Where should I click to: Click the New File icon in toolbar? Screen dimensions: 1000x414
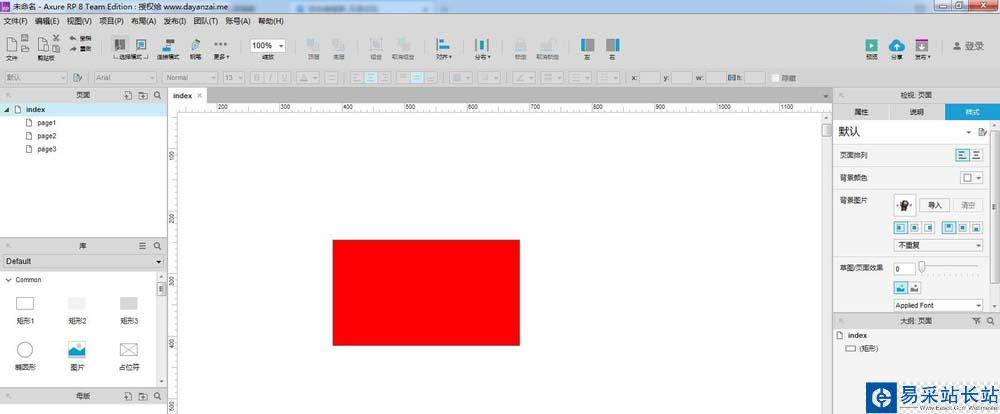11,45
